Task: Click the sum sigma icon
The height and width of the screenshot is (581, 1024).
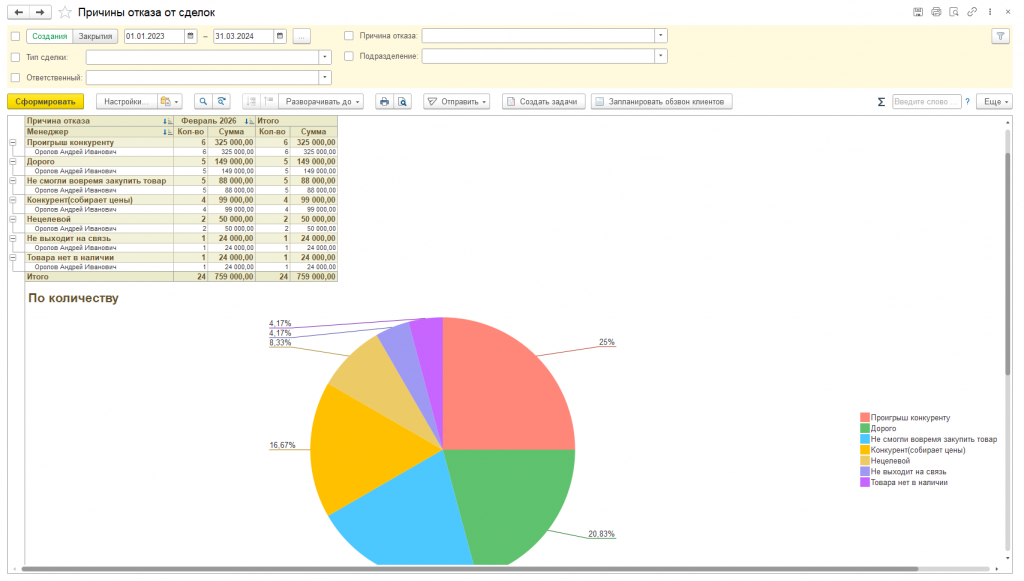Action: tap(881, 102)
